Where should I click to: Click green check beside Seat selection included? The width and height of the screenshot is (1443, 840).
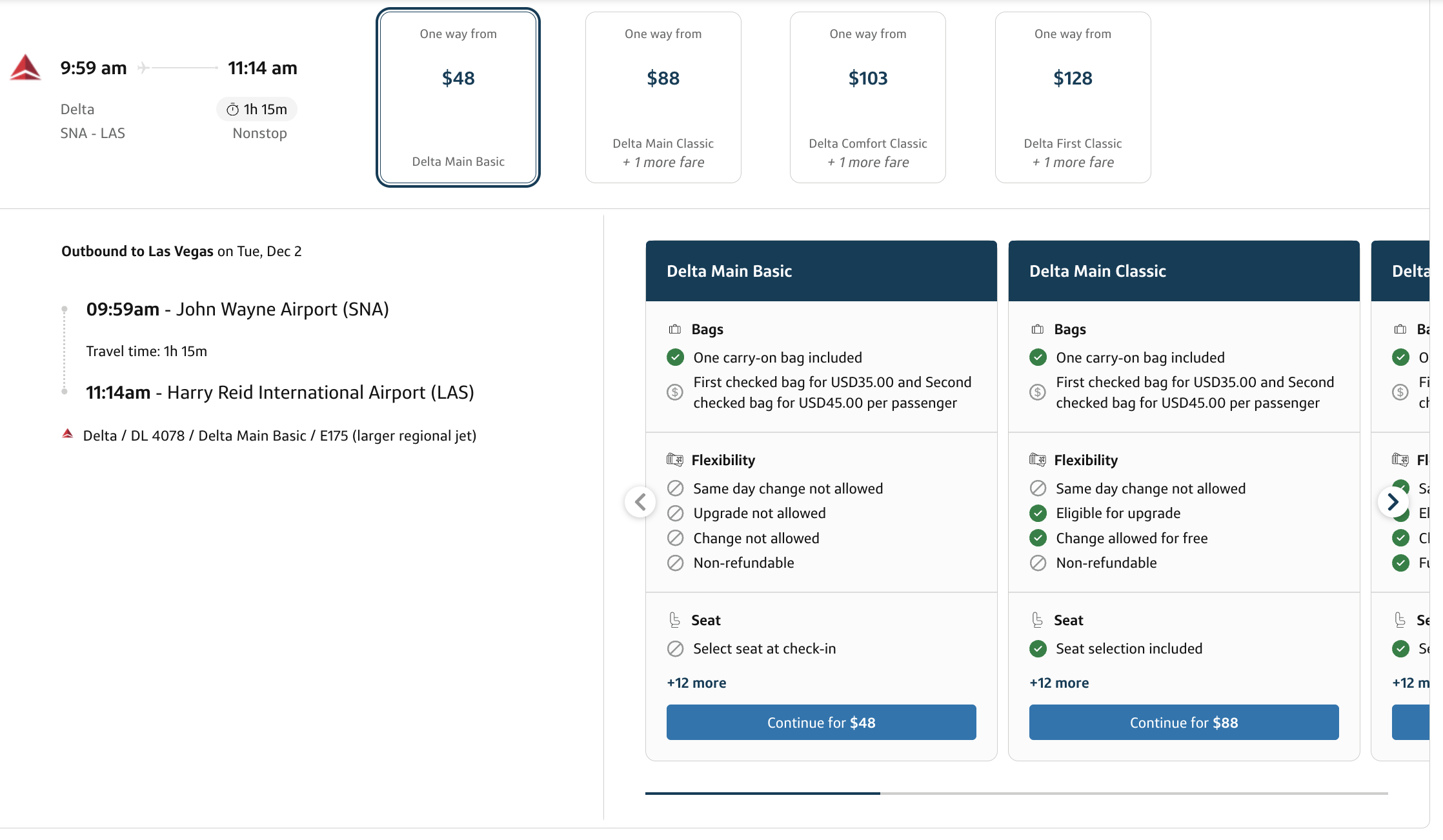1038,649
